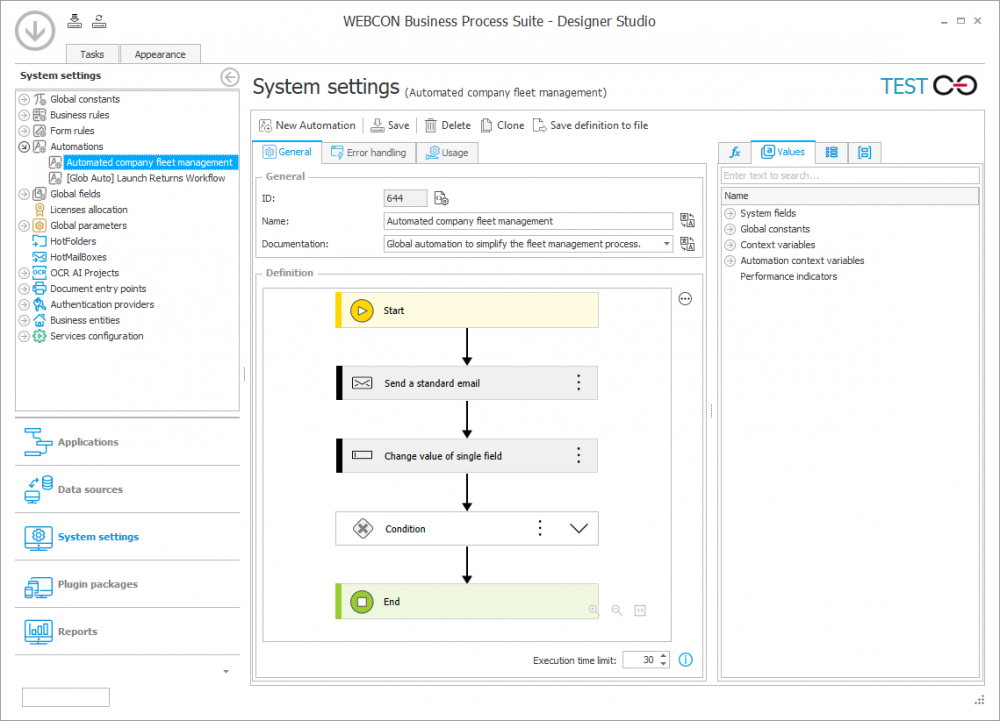Click the large round download arrow logo button
Image resolution: width=1000 pixels, height=721 pixels.
coord(34,30)
